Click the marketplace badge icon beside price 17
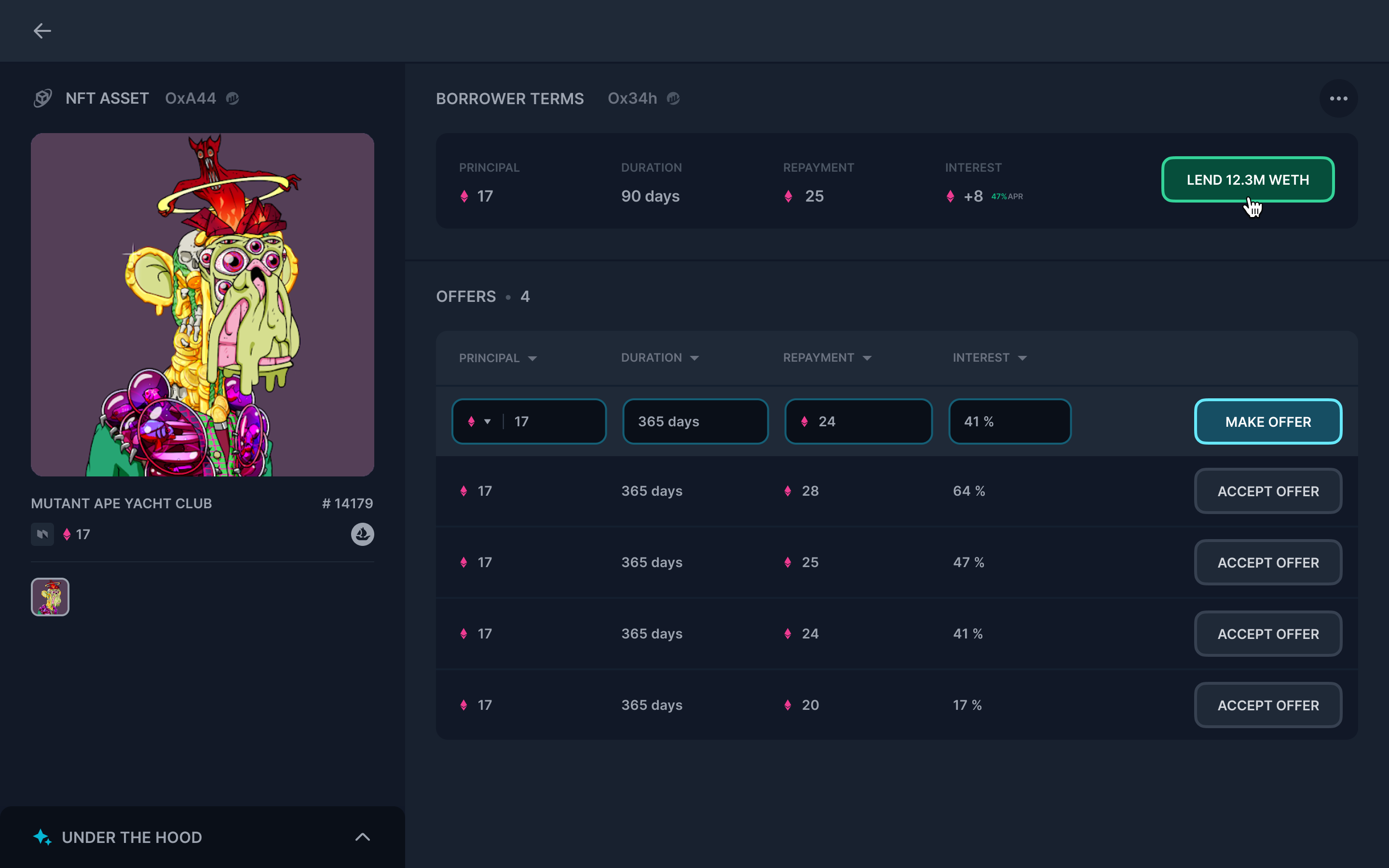The image size is (1389, 868). 42,534
